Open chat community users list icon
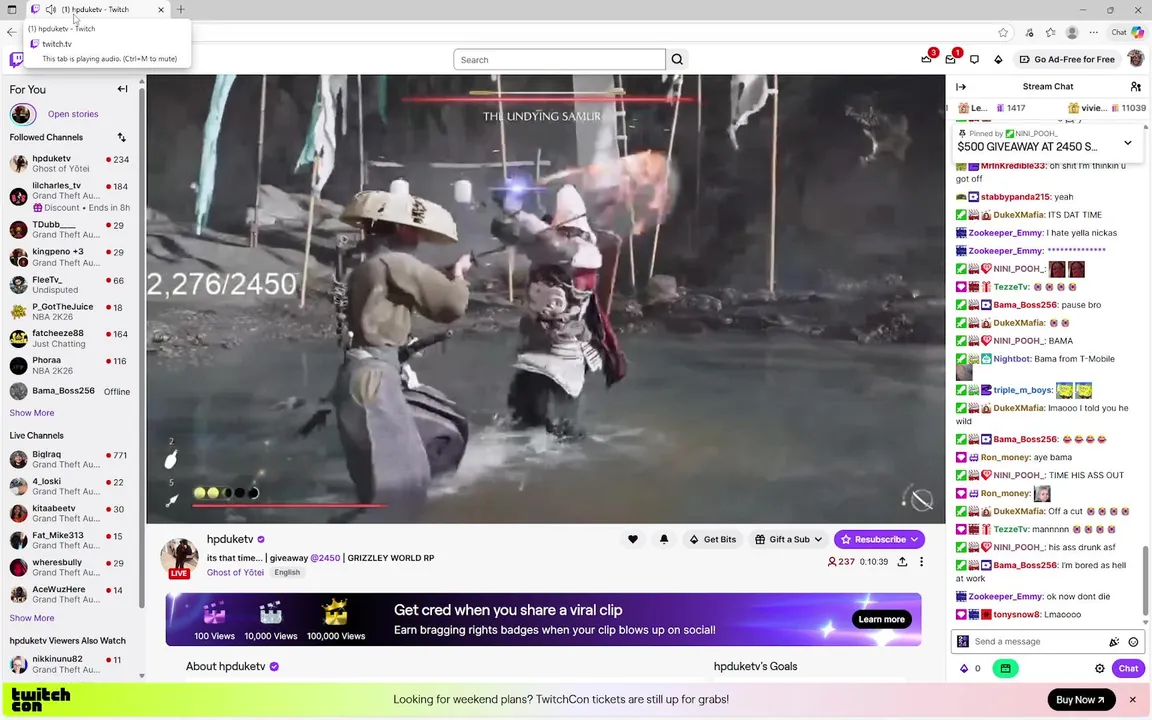1152x720 pixels. pos(1135,87)
